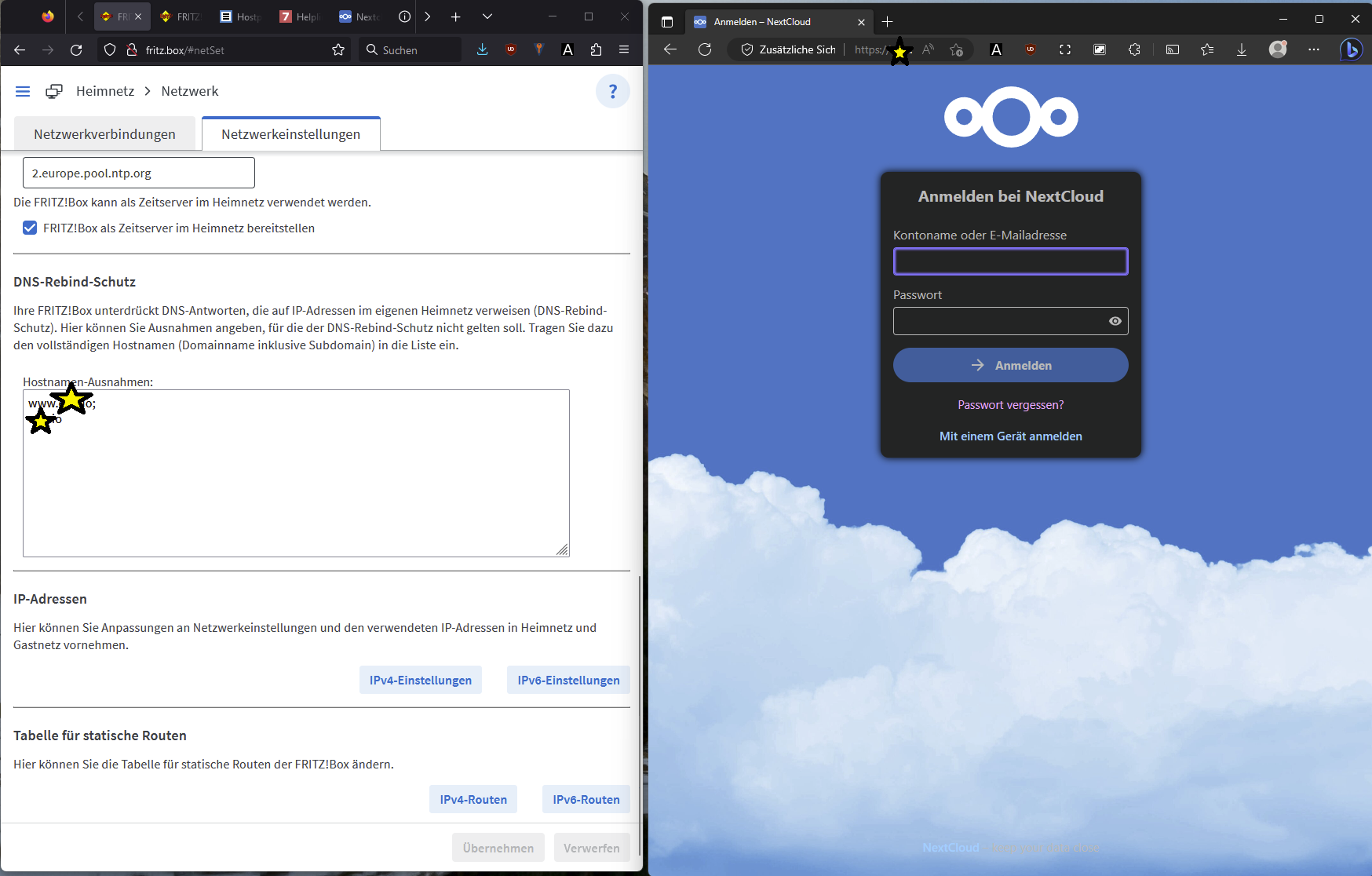Open the Edge profile avatar
Viewport: 1372px width, 876px height.
(1278, 49)
